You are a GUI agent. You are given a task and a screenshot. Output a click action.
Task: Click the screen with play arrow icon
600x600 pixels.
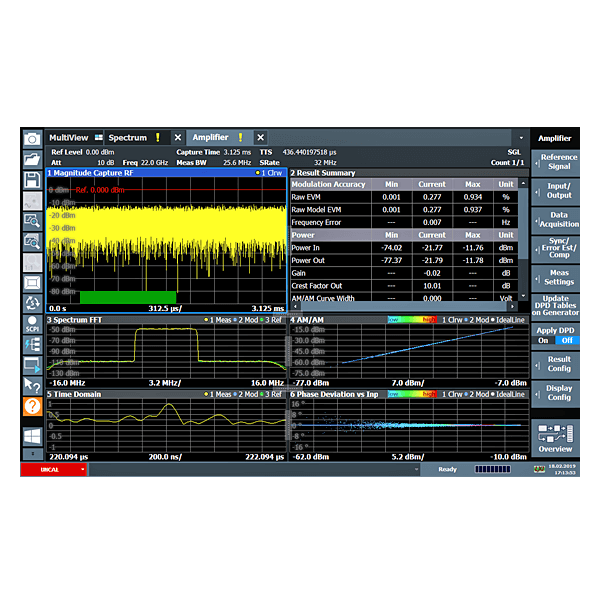32,365
